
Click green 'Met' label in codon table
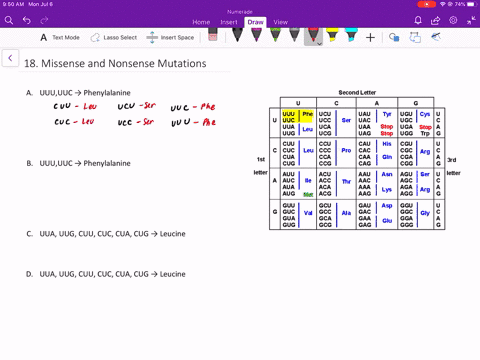tap(308, 194)
